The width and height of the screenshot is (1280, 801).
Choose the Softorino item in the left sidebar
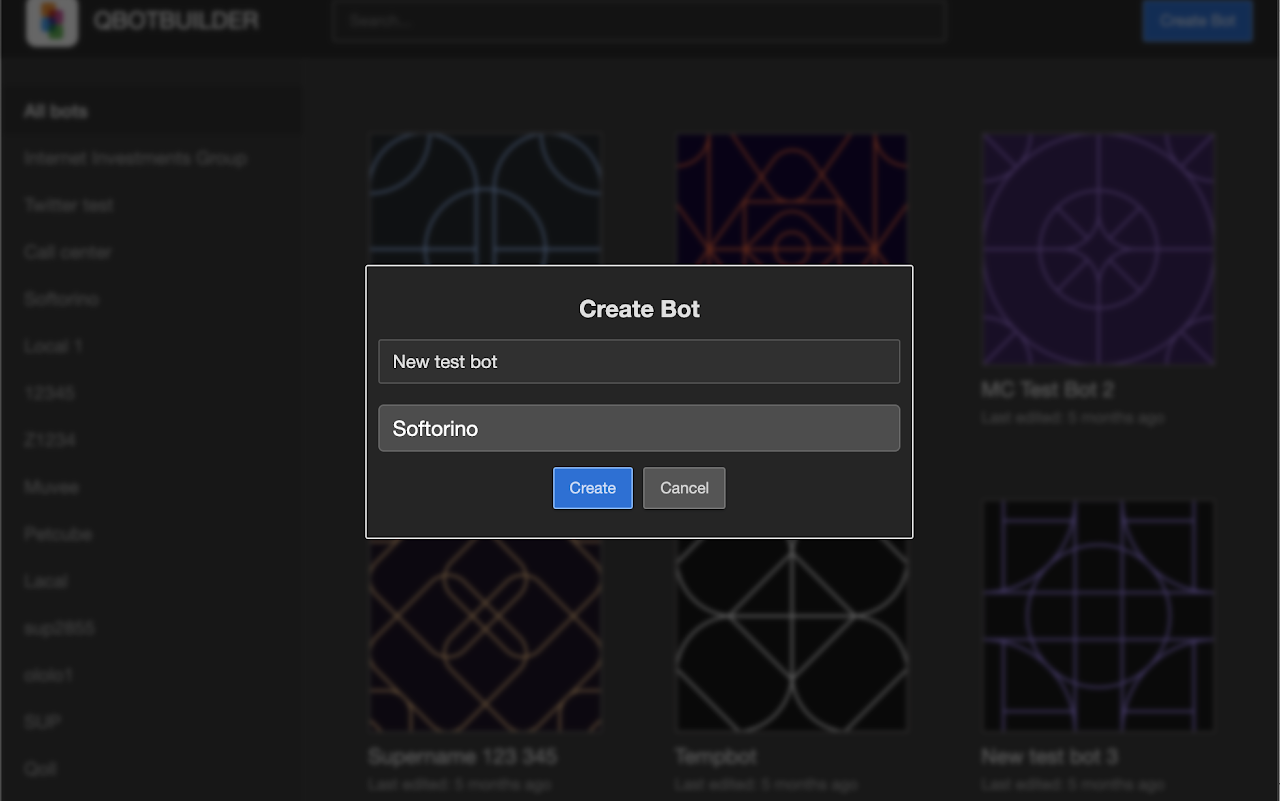61,299
